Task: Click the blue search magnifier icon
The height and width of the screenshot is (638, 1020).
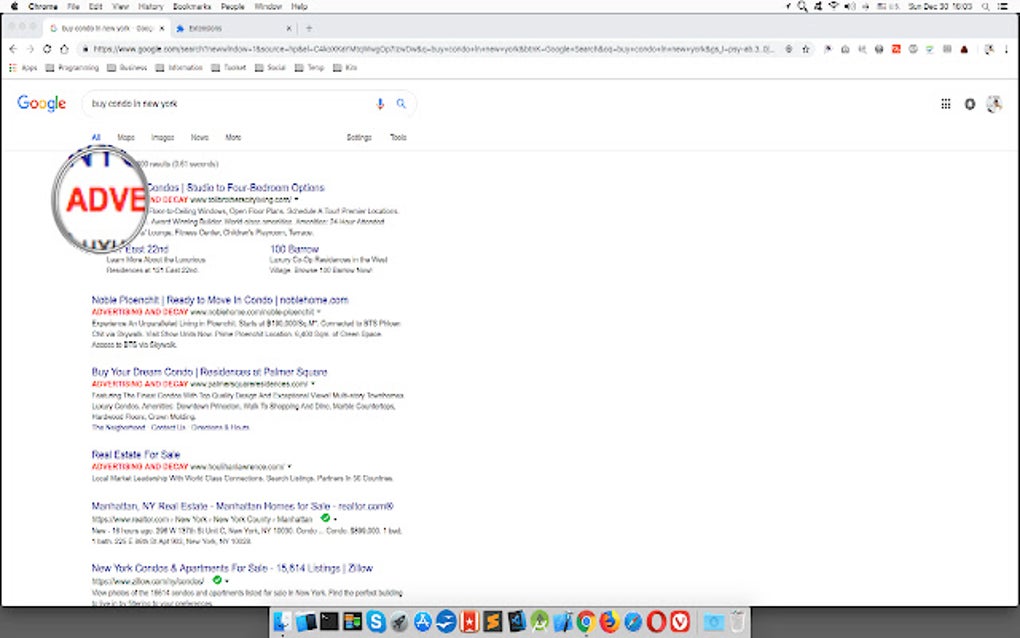Action: pyautogui.click(x=401, y=103)
